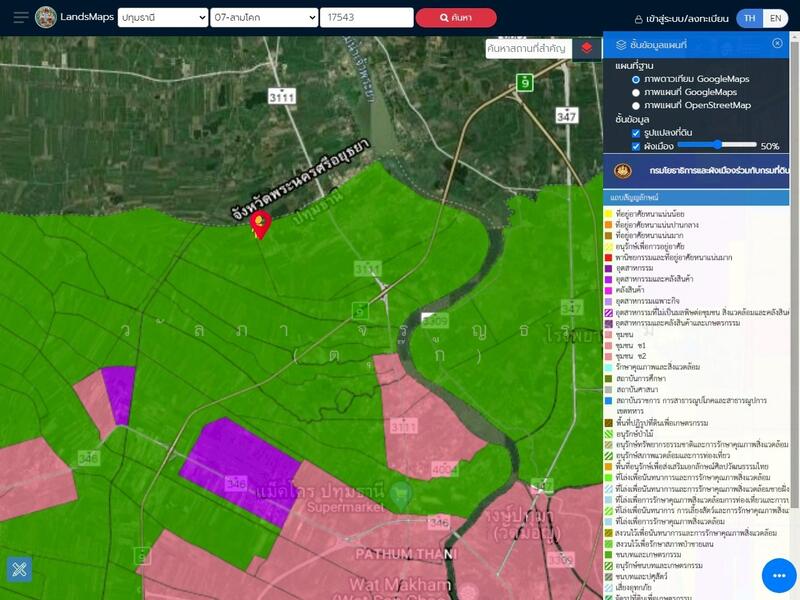800x600 pixels.
Task: Click the red parcel location pin
Action: point(261,224)
